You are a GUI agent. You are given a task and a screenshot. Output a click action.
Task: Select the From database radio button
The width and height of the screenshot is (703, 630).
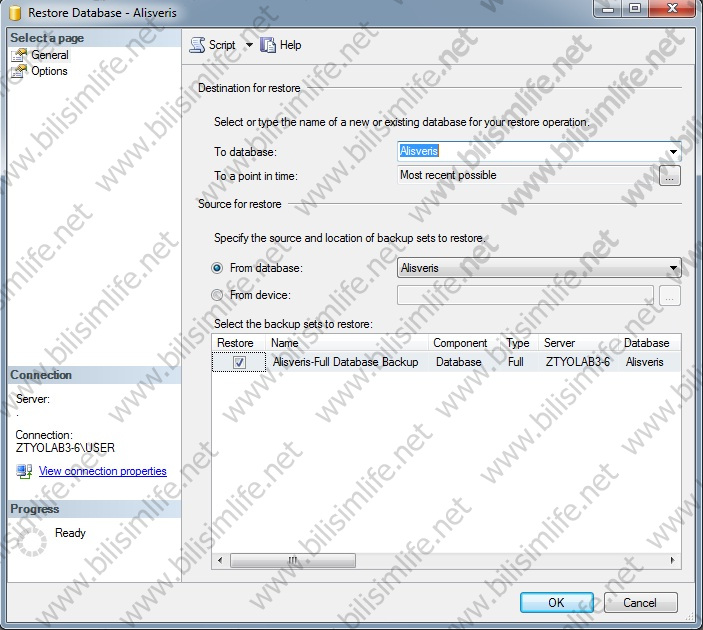(217, 268)
